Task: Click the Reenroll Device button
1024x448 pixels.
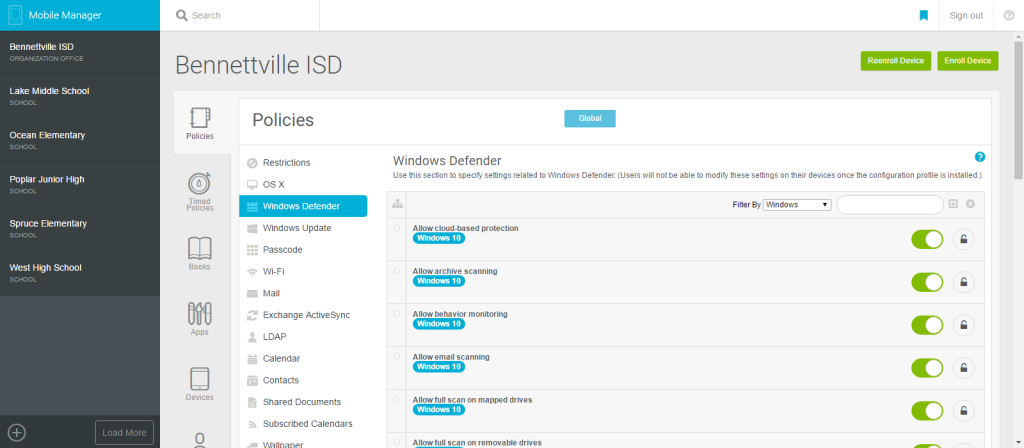Action: [895, 61]
